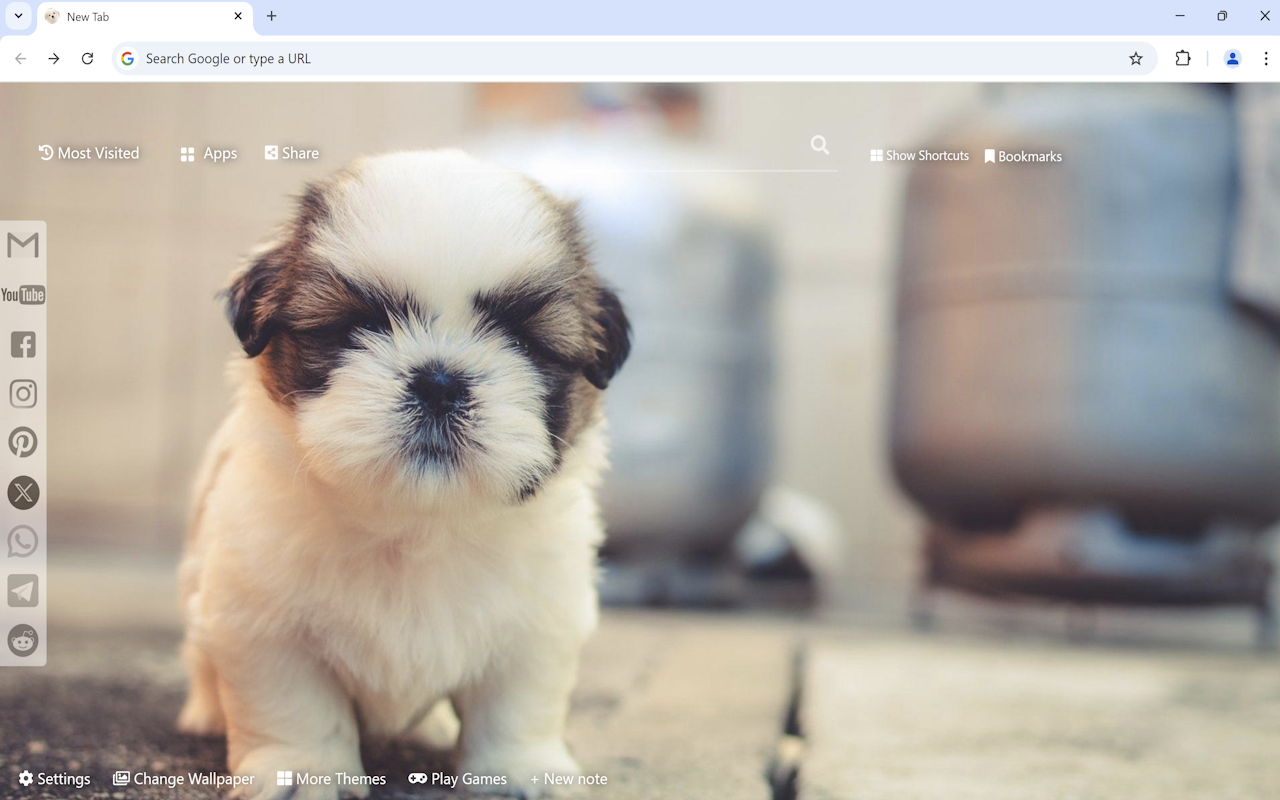Screen dimensions: 1280x800
Task: Click the search magnifier on the wallpaper
Action: 820,145
